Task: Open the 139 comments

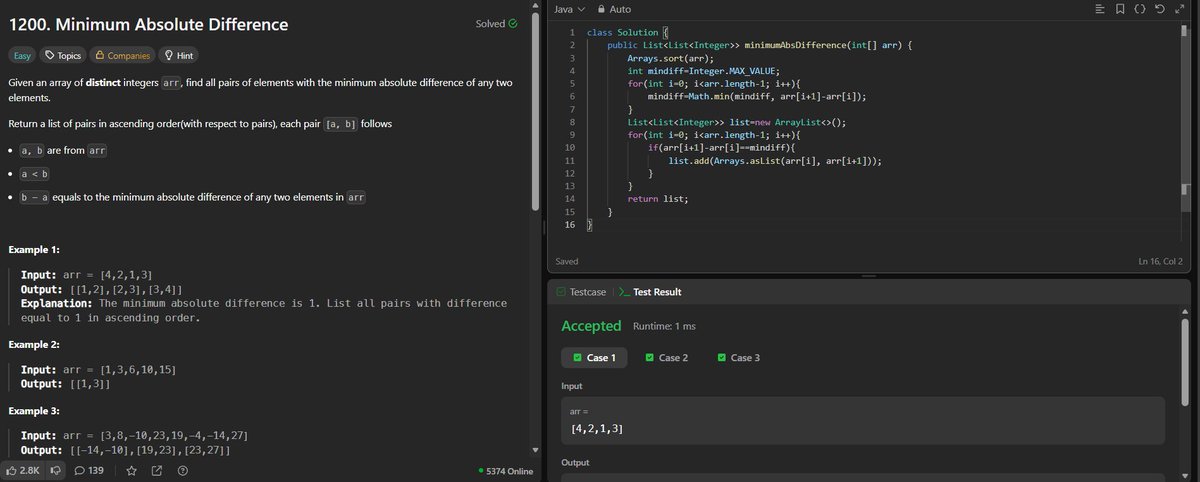Action: [x=89, y=470]
